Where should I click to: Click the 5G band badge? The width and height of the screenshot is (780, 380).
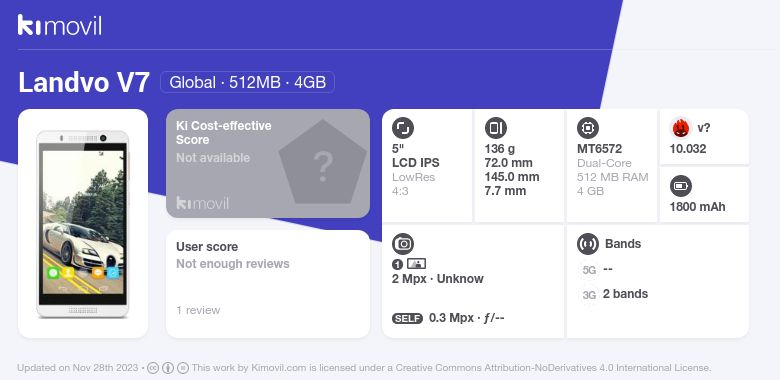[x=589, y=270]
